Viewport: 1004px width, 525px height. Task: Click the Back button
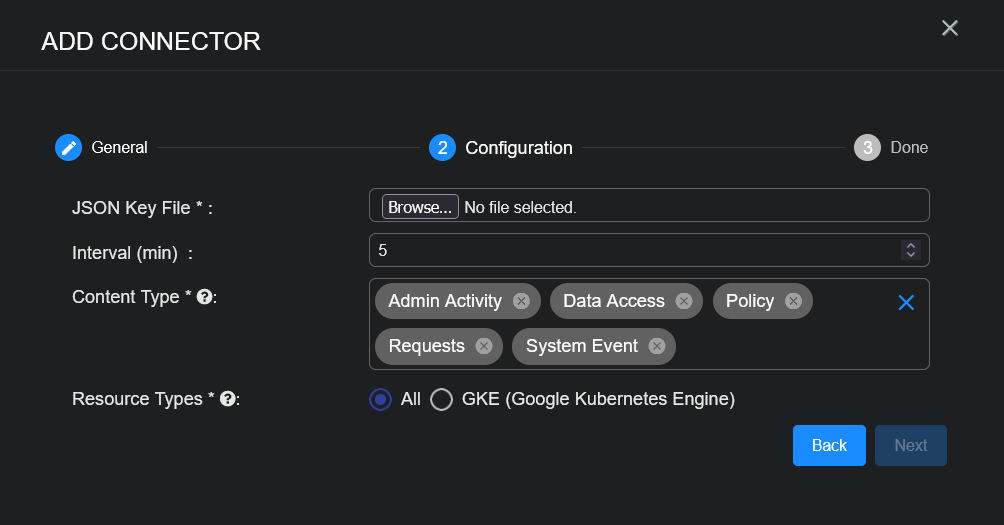[829, 446]
